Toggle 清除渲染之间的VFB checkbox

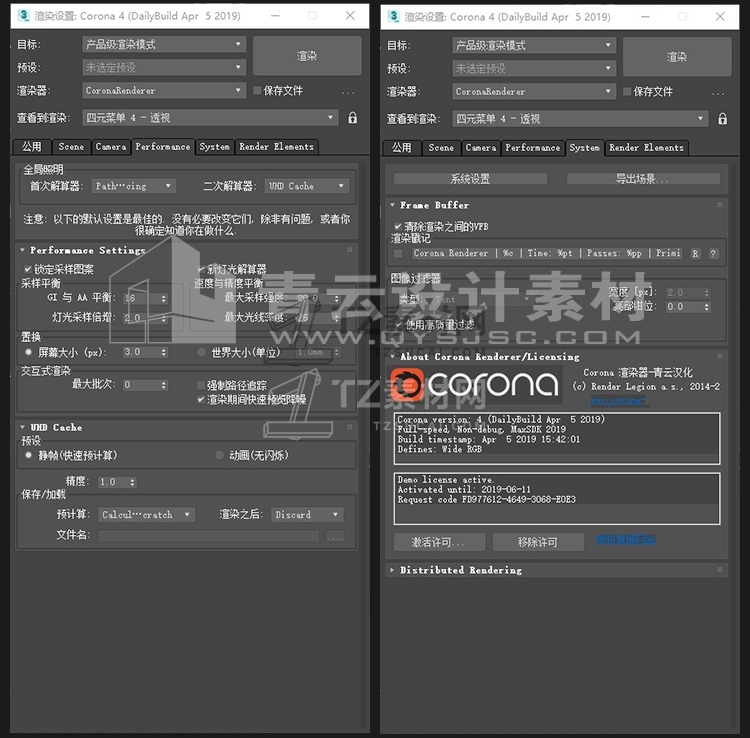(397, 226)
